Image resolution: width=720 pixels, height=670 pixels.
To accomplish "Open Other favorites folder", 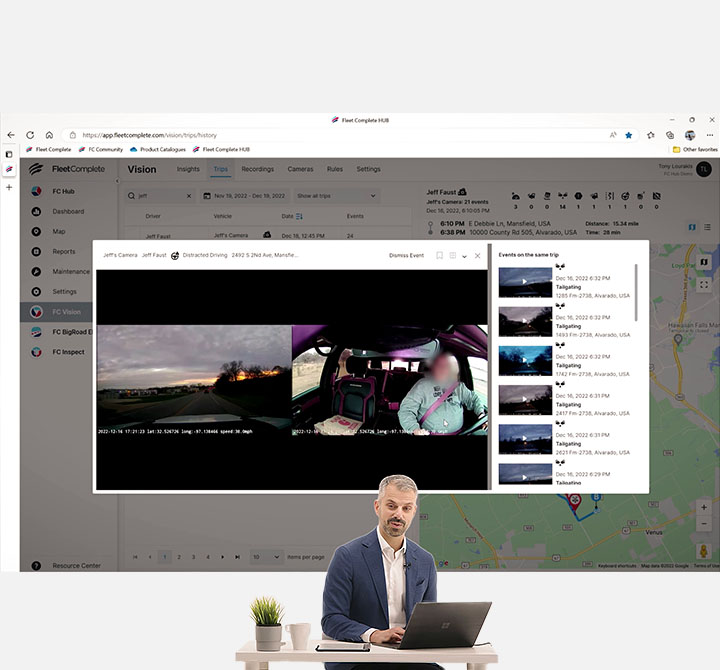I will pos(695,149).
